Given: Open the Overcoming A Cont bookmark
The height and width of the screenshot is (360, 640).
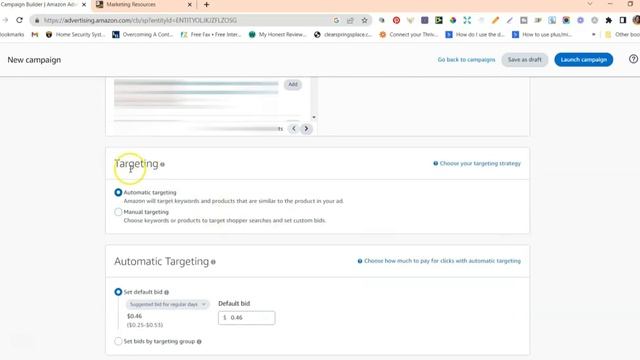Looking at the screenshot, I should (x=143, y=35).
